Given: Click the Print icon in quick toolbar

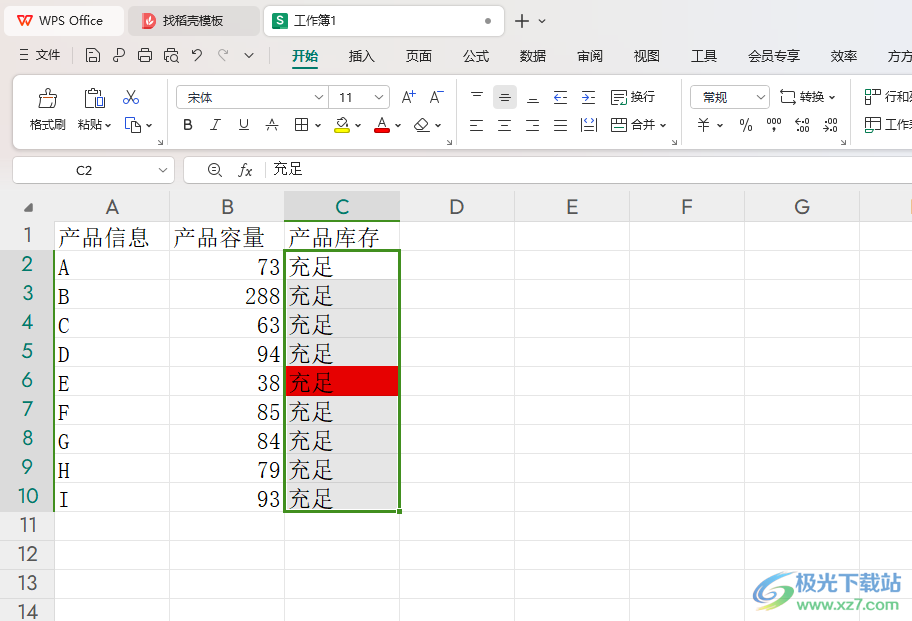Looking at the screenshot, I should point(145,55).
